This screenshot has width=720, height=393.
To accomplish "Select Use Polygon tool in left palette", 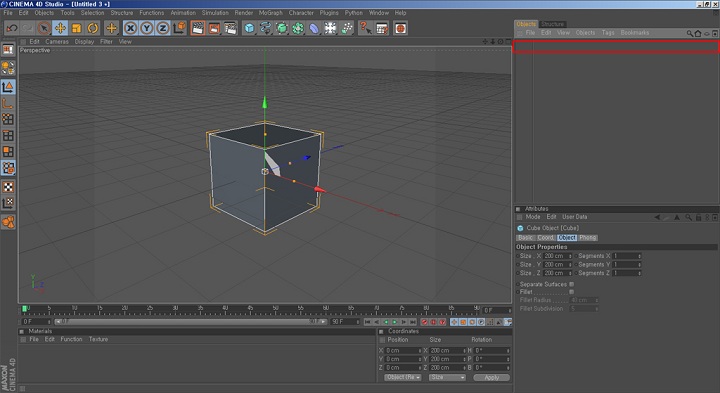I will [8, 152].
